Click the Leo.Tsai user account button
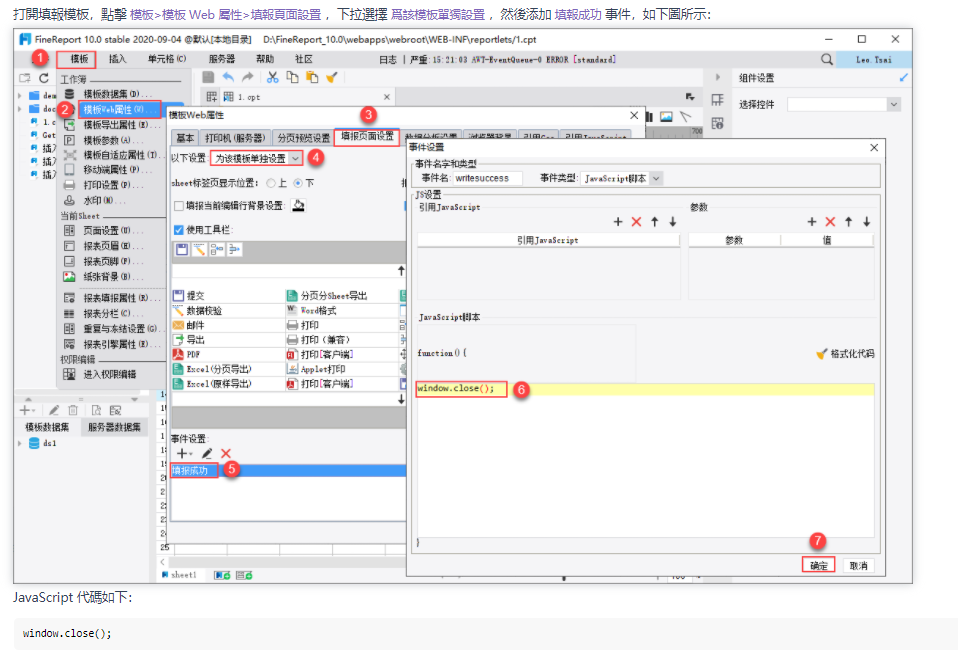This screenshot has width=958, height=654. pos(874,59)
